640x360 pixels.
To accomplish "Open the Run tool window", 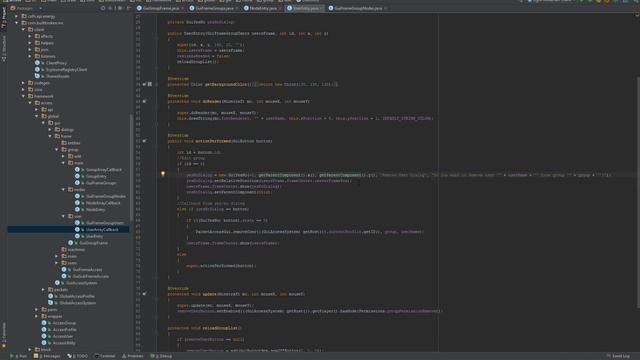I will tap(18, 356).
